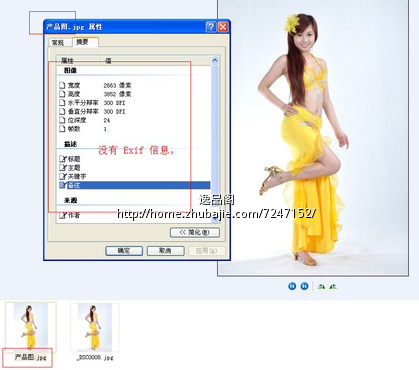Cancel with the 取消 button

(166, 251)
